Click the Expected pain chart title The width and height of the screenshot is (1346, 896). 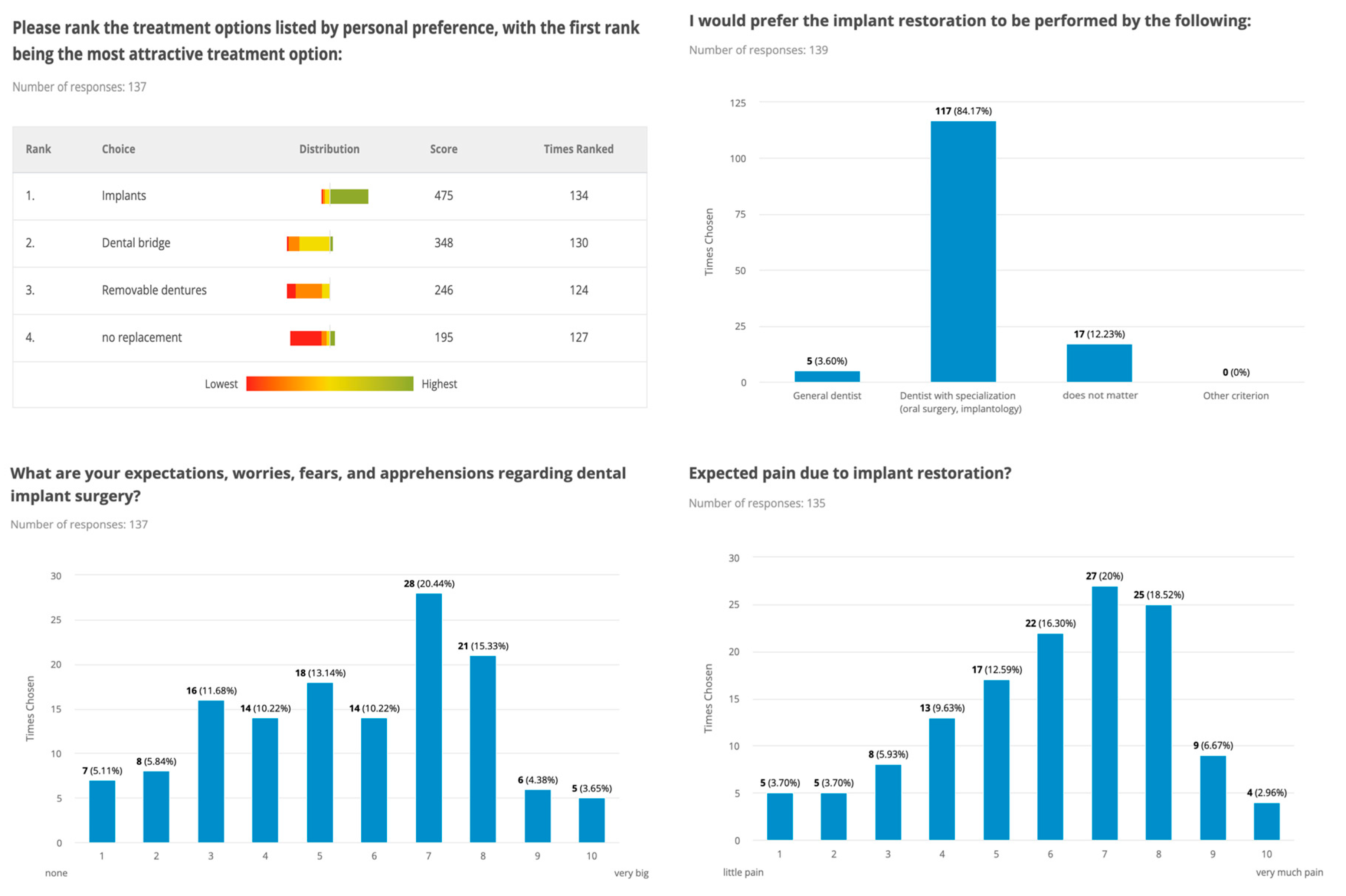coord(850,473)
